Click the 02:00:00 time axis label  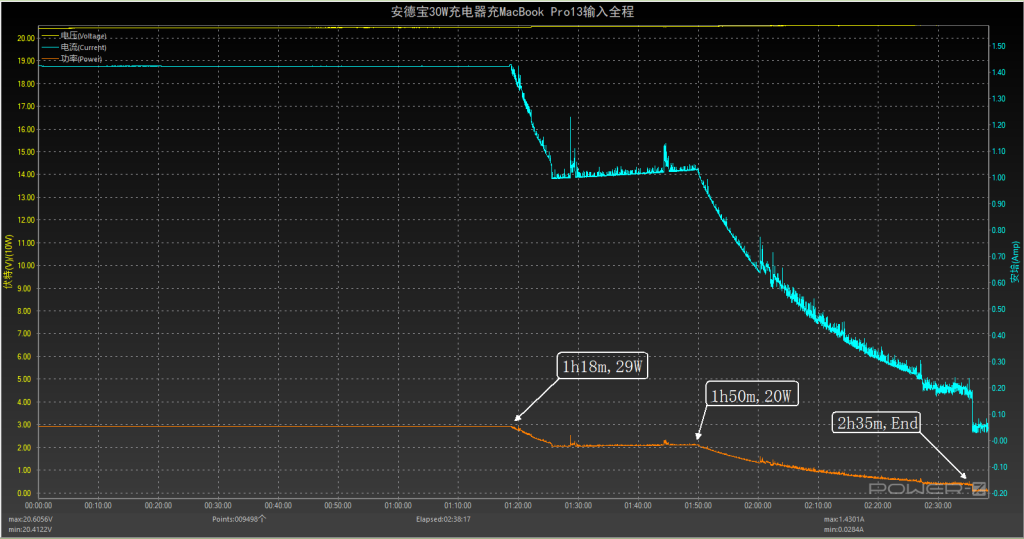coord(758,506)
